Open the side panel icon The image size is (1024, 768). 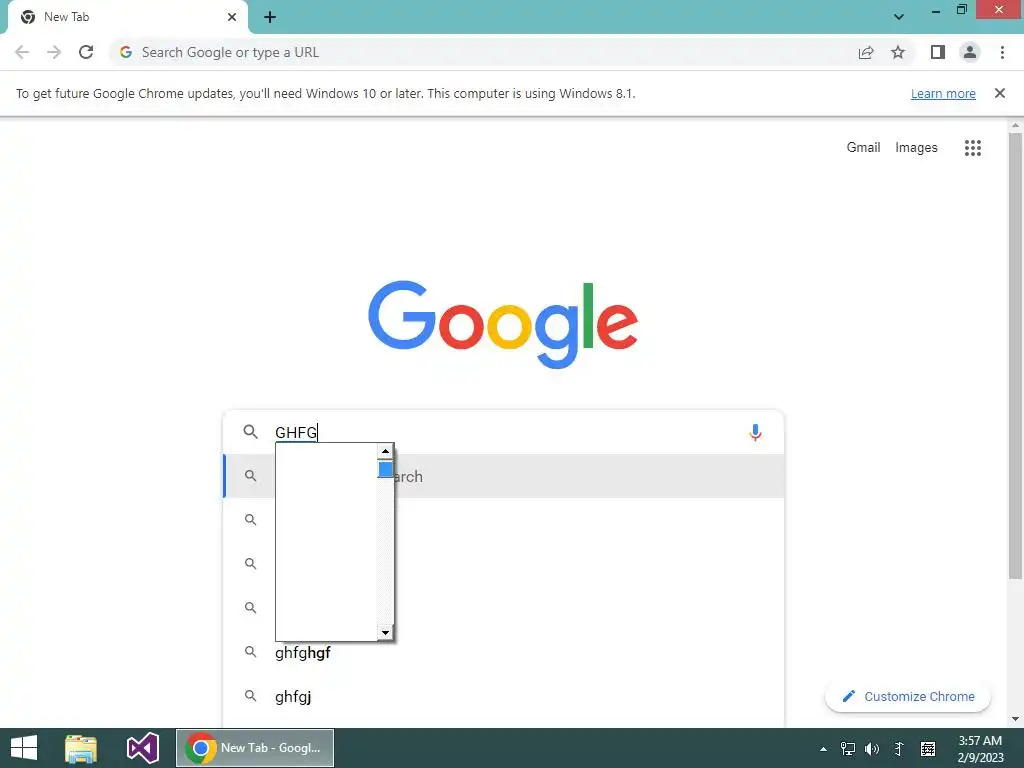[x=938, y=52]
